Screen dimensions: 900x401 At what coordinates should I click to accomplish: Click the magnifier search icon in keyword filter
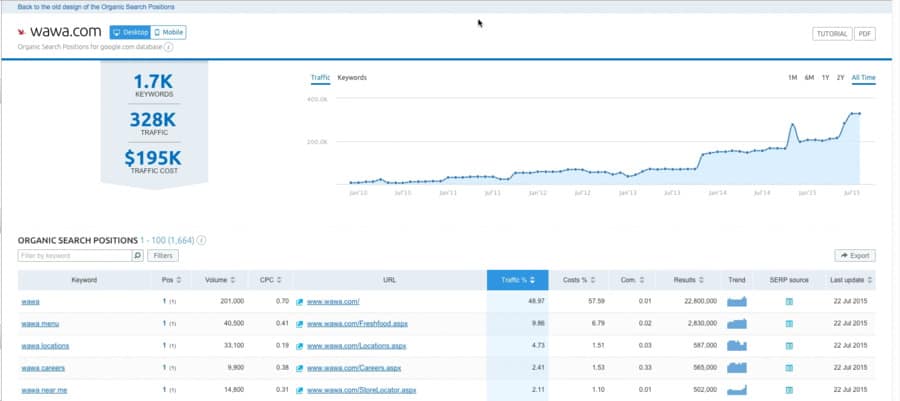pyautogui.click(x=138, y=256)
